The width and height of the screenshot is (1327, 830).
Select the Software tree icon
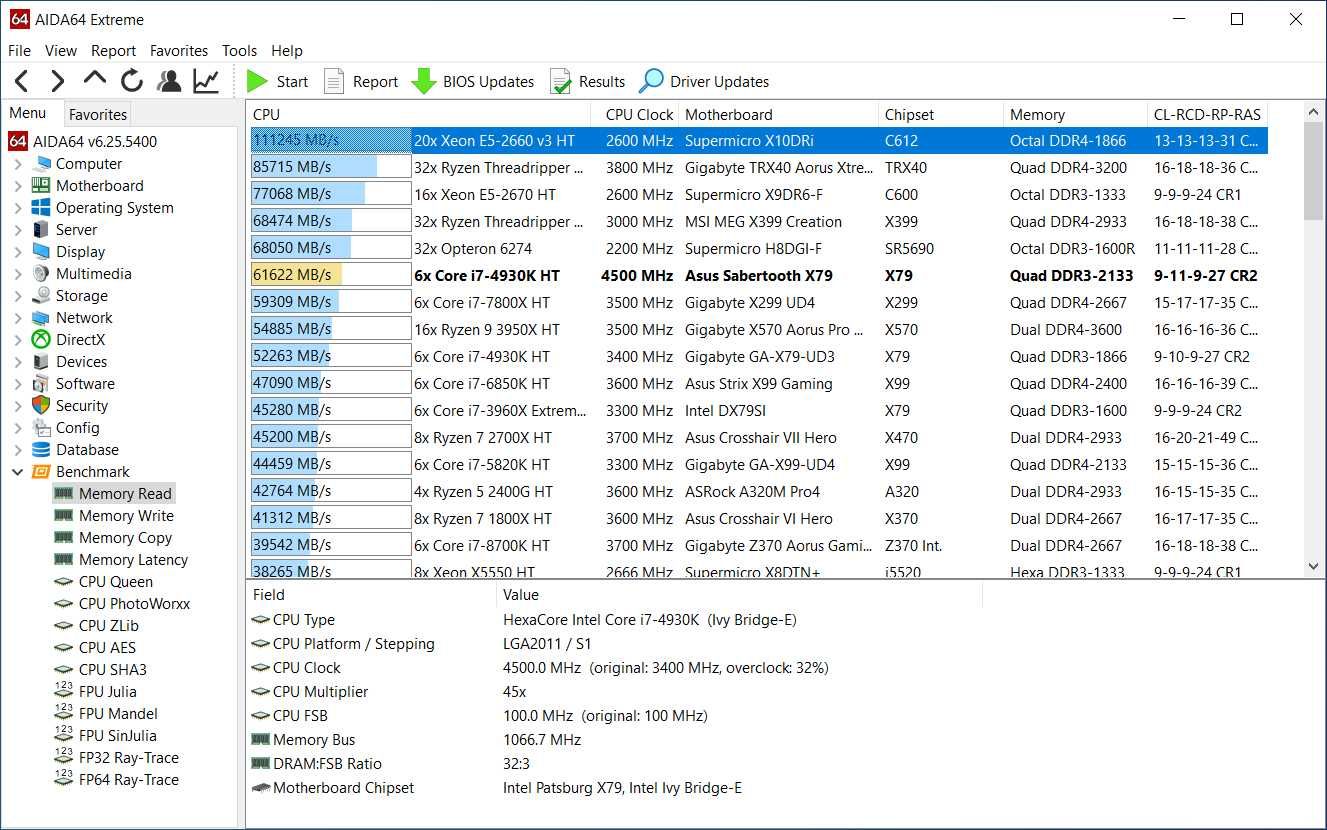(41, 383)
